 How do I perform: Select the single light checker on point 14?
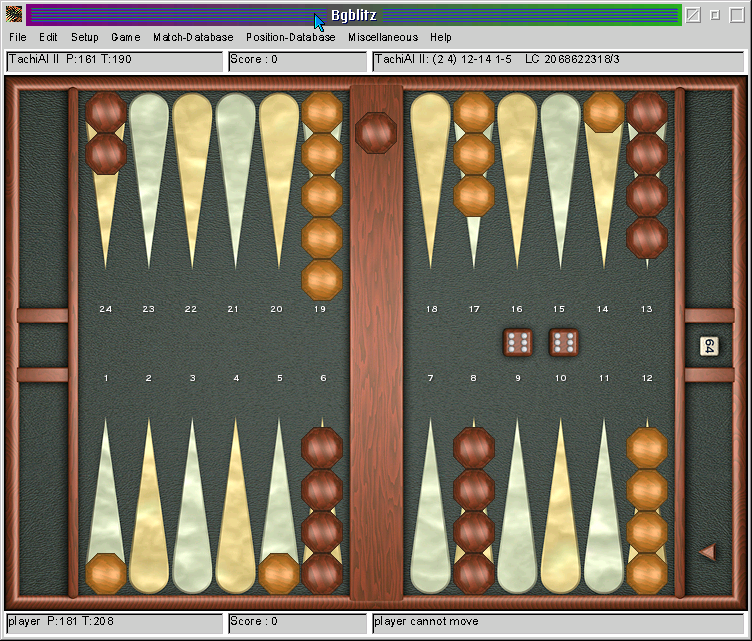coord(604,112)
